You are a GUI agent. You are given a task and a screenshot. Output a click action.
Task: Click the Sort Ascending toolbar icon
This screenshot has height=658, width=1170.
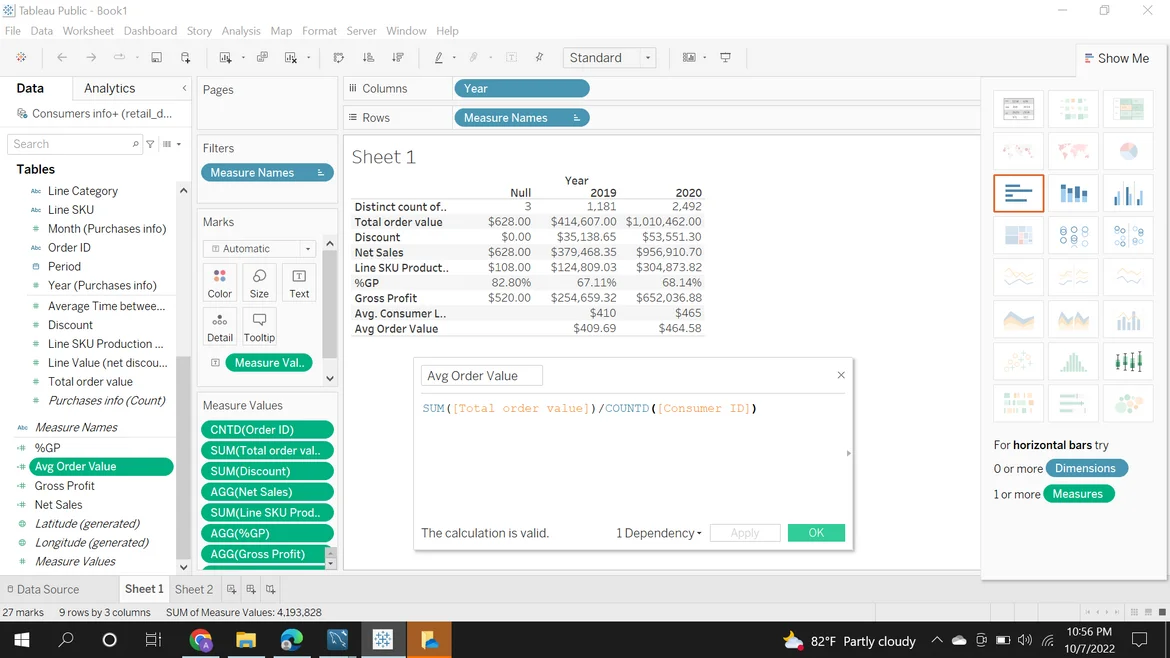(x=368, y=58)
